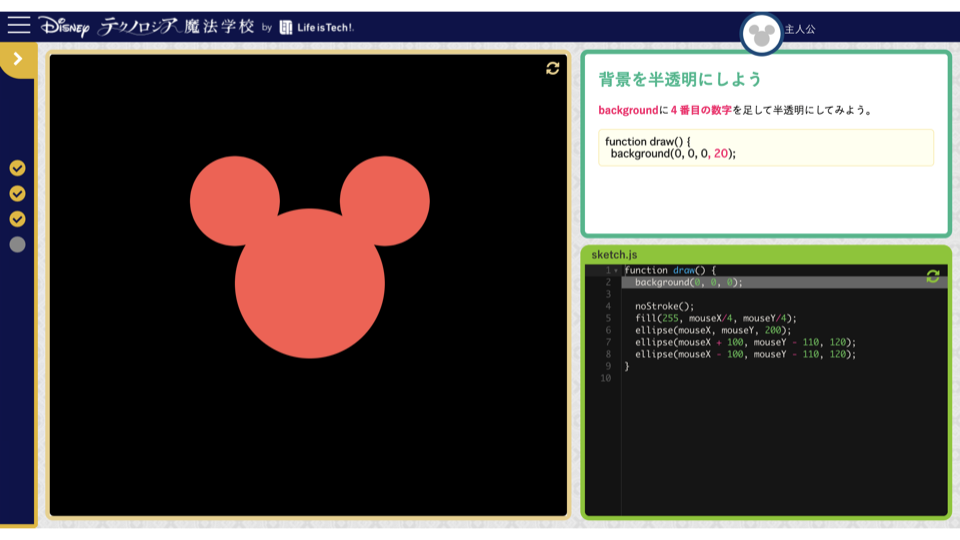Image resolution: width=960 pixels, height=540 pixels.
Task: Reload the canvas preview
Action: tap(552, 69)
